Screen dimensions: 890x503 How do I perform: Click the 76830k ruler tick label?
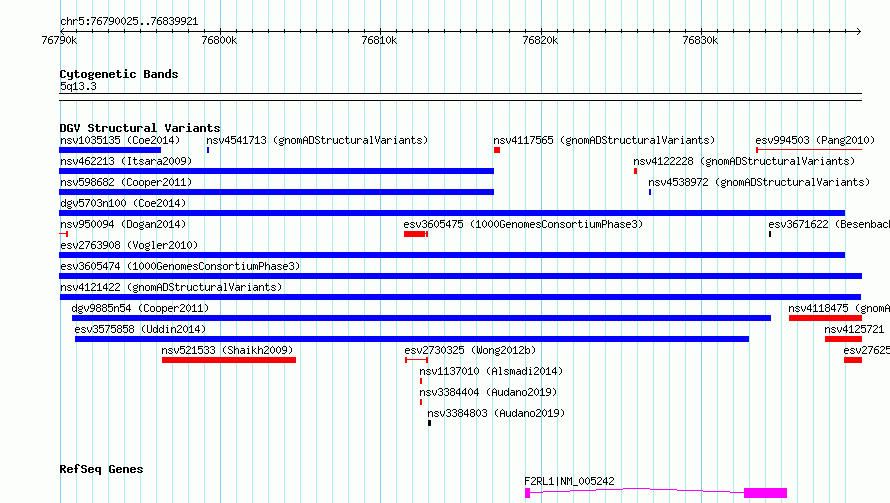(700, 40)
